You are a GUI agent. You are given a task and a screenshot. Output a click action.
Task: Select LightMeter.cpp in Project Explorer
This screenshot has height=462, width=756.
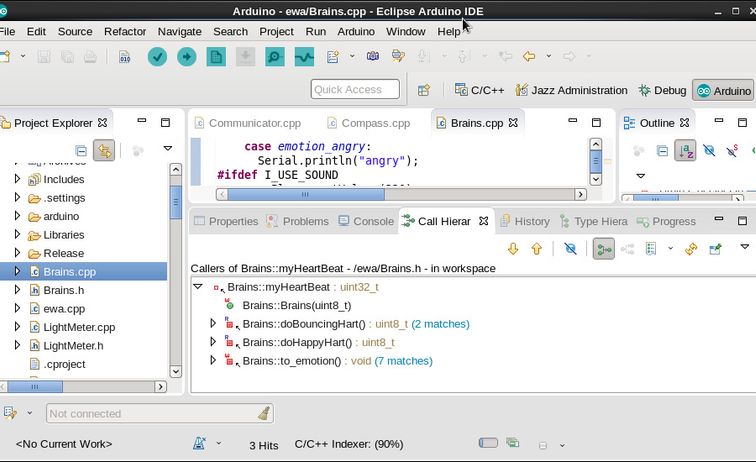pos(79,327)
